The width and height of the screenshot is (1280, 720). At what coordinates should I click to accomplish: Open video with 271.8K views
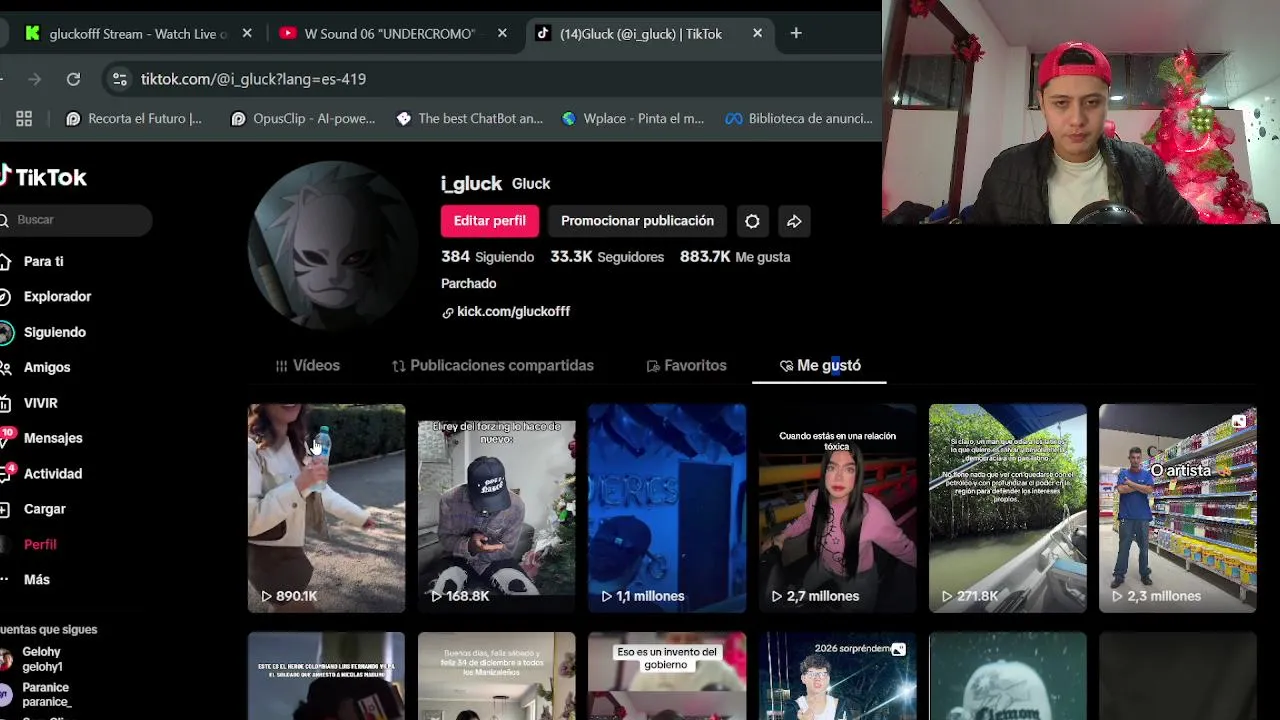[1008, 508]
